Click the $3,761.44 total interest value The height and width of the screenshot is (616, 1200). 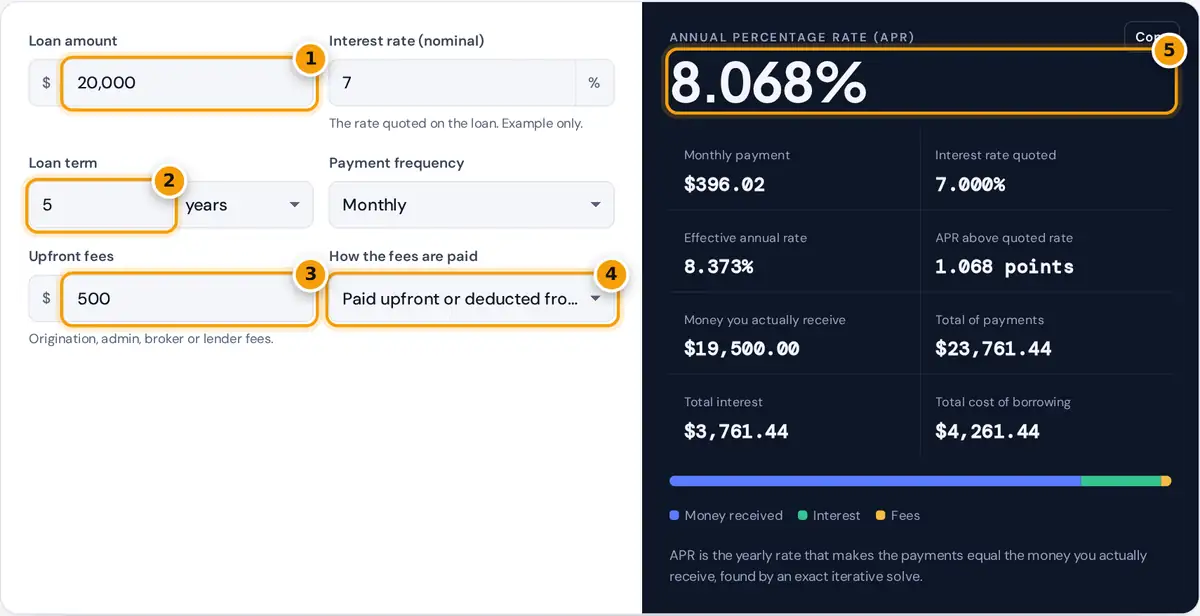click(736, 432)
